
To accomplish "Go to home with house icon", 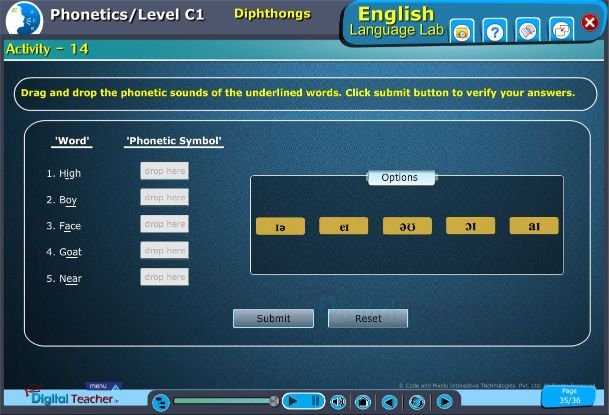I will [x=363, y=402].
